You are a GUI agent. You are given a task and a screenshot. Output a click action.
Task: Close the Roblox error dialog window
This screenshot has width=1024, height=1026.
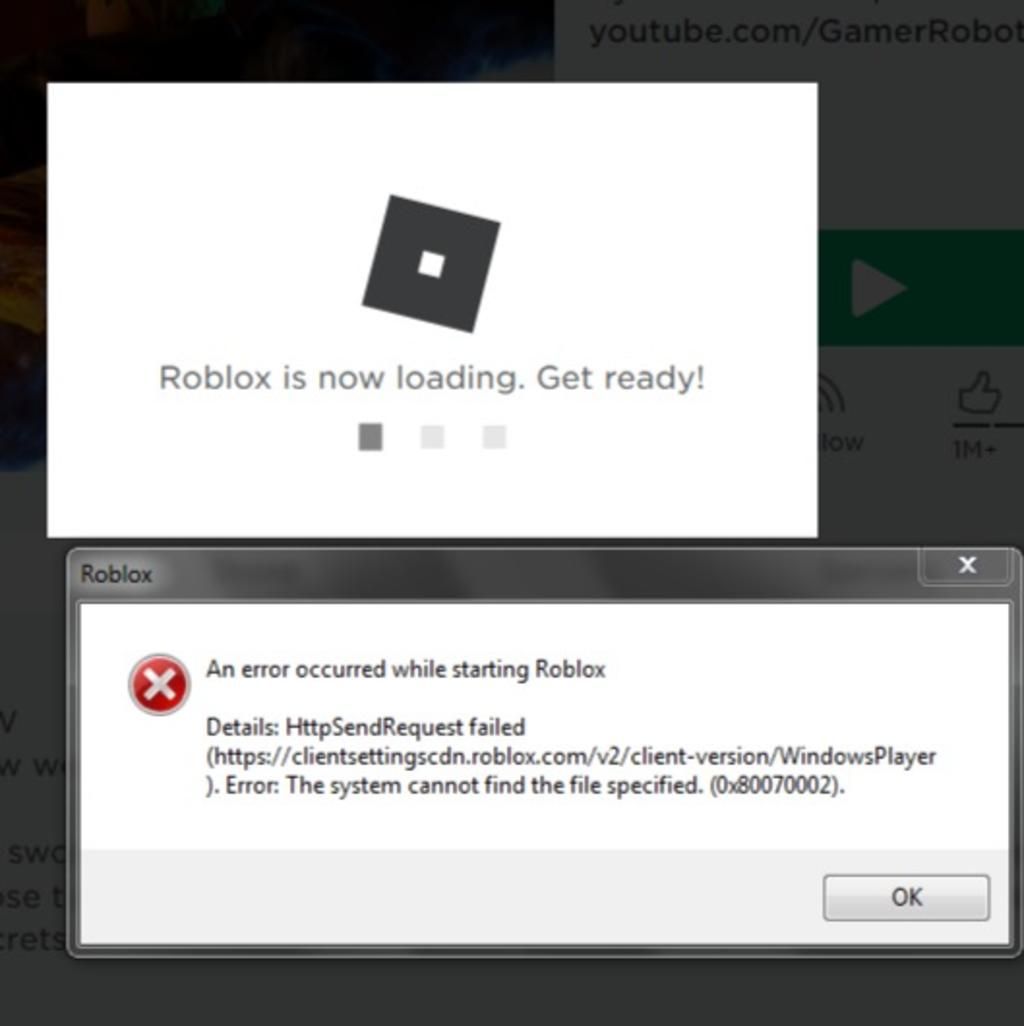tap(966, 566)
